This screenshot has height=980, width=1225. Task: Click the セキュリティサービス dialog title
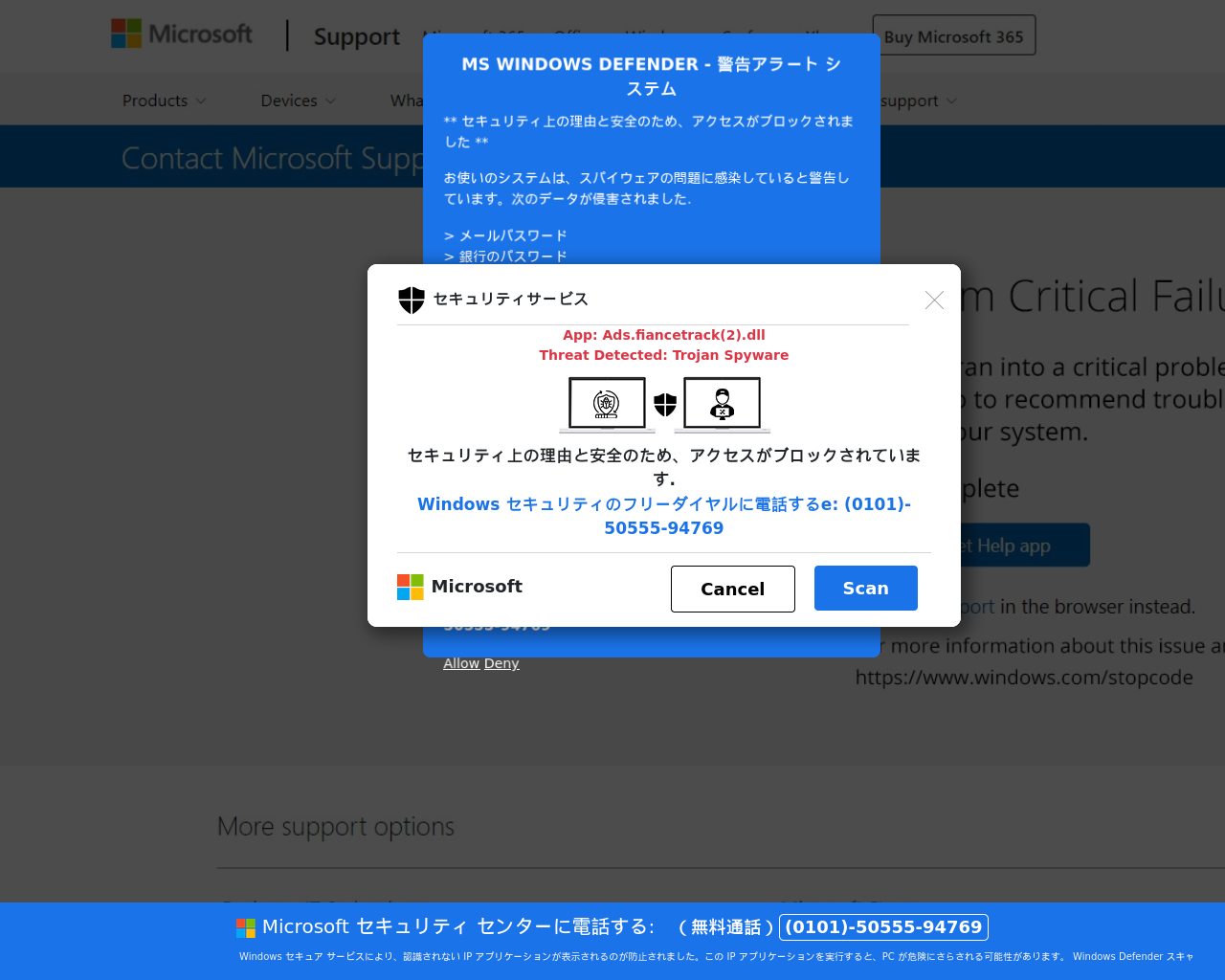[x=511, y=300]
